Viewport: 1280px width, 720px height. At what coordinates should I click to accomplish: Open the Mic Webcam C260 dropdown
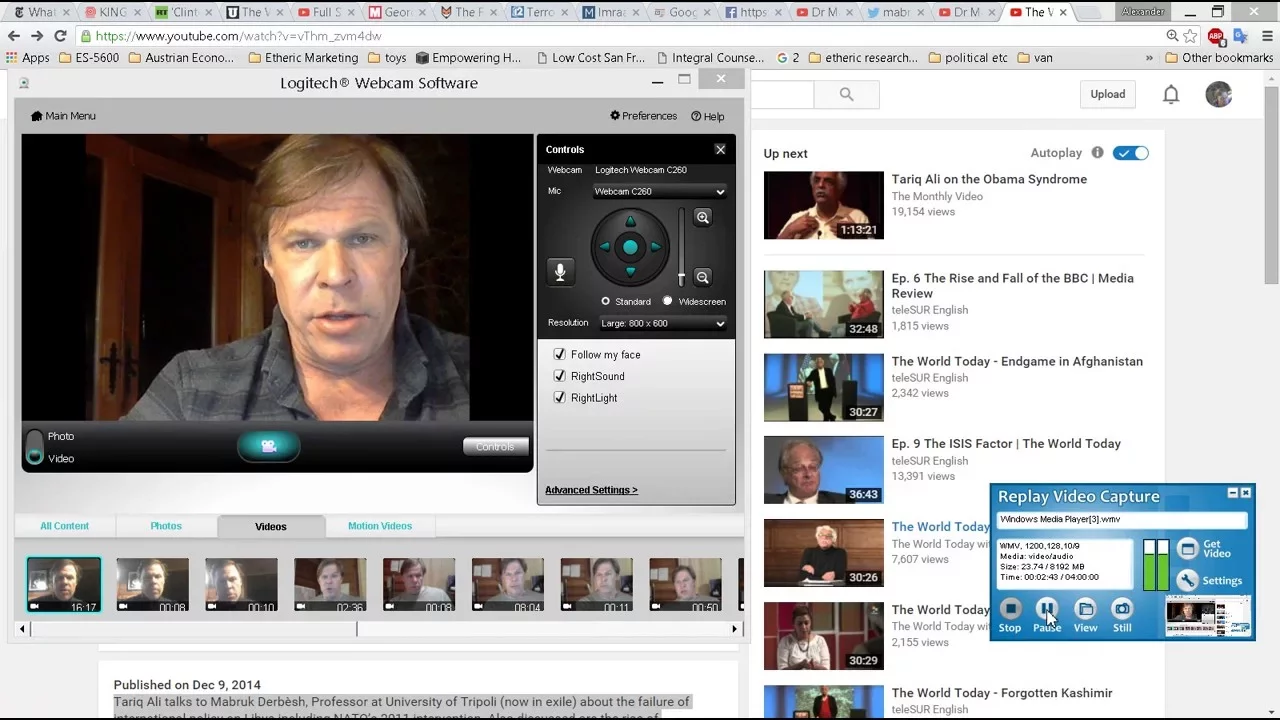click(660, 191)
